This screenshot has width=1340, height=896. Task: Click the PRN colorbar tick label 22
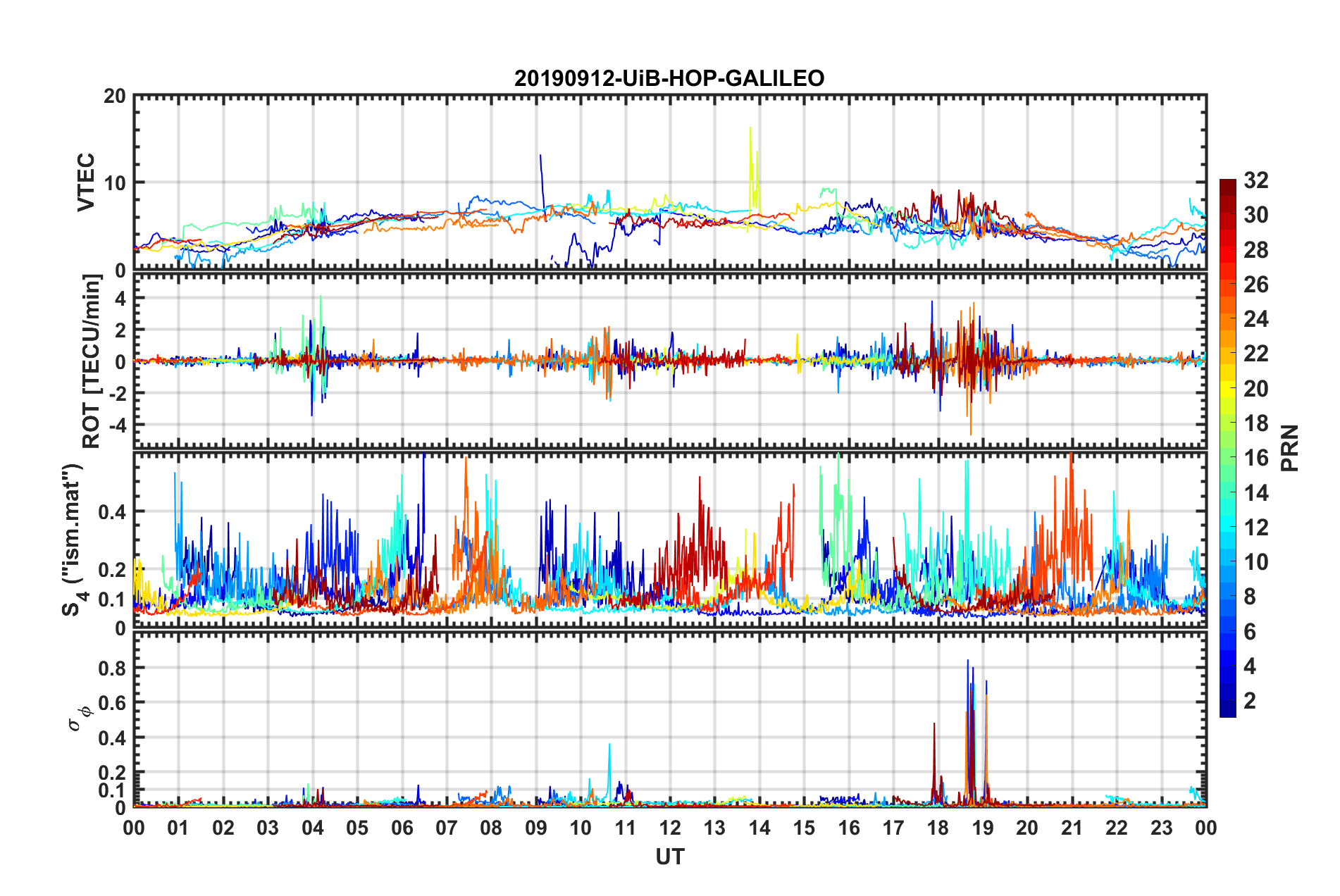tap(1255, 354)
